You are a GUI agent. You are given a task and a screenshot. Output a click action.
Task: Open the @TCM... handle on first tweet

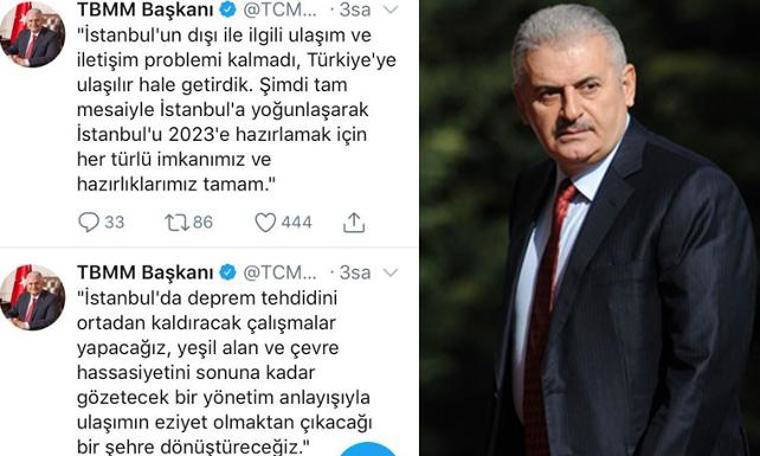tap(280, 9)
